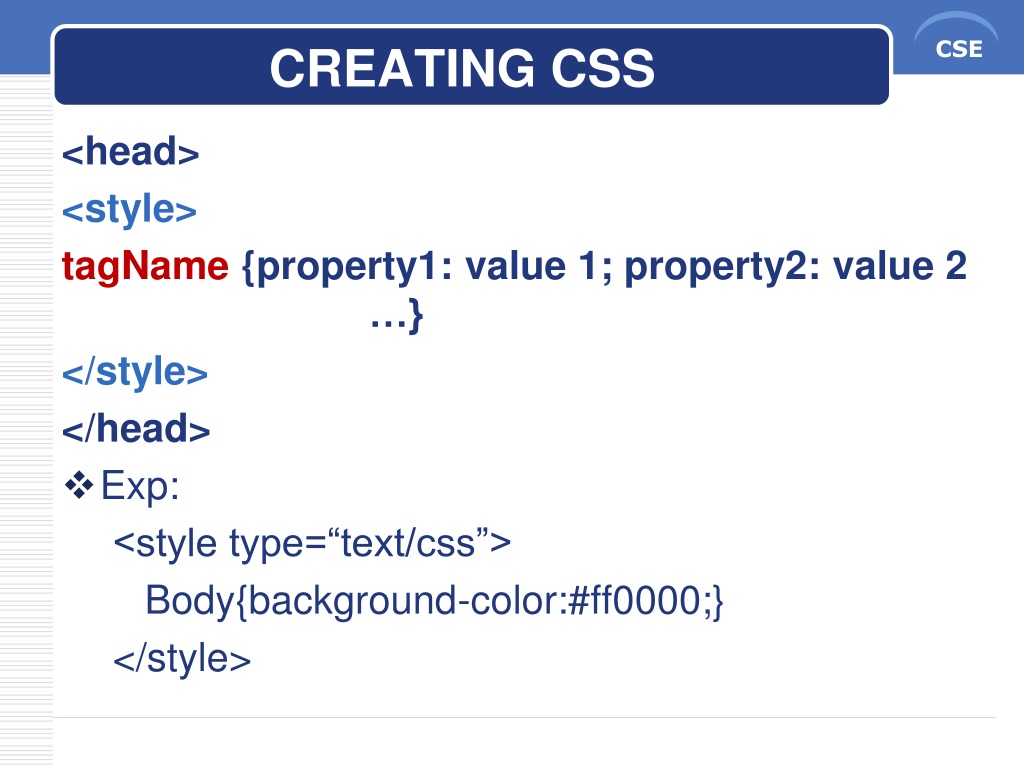Click the 'Exp:' label

140,486
